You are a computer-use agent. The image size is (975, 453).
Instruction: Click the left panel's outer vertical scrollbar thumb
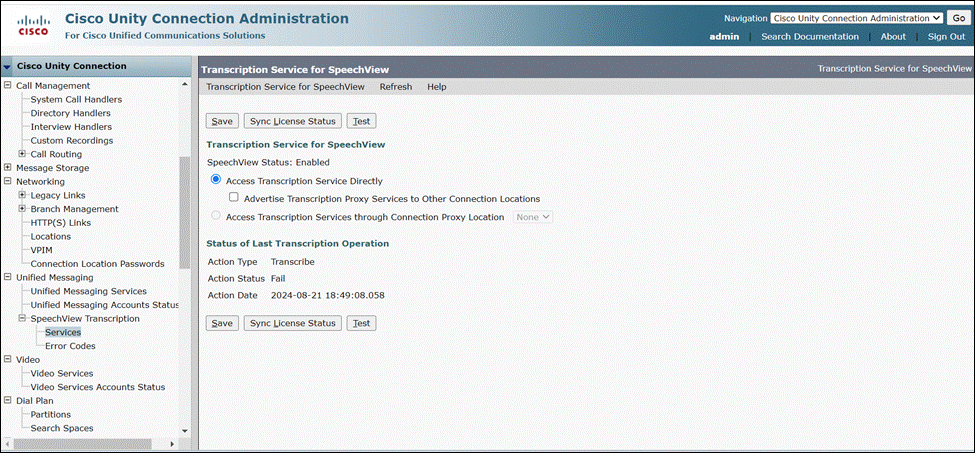[185, 212]
